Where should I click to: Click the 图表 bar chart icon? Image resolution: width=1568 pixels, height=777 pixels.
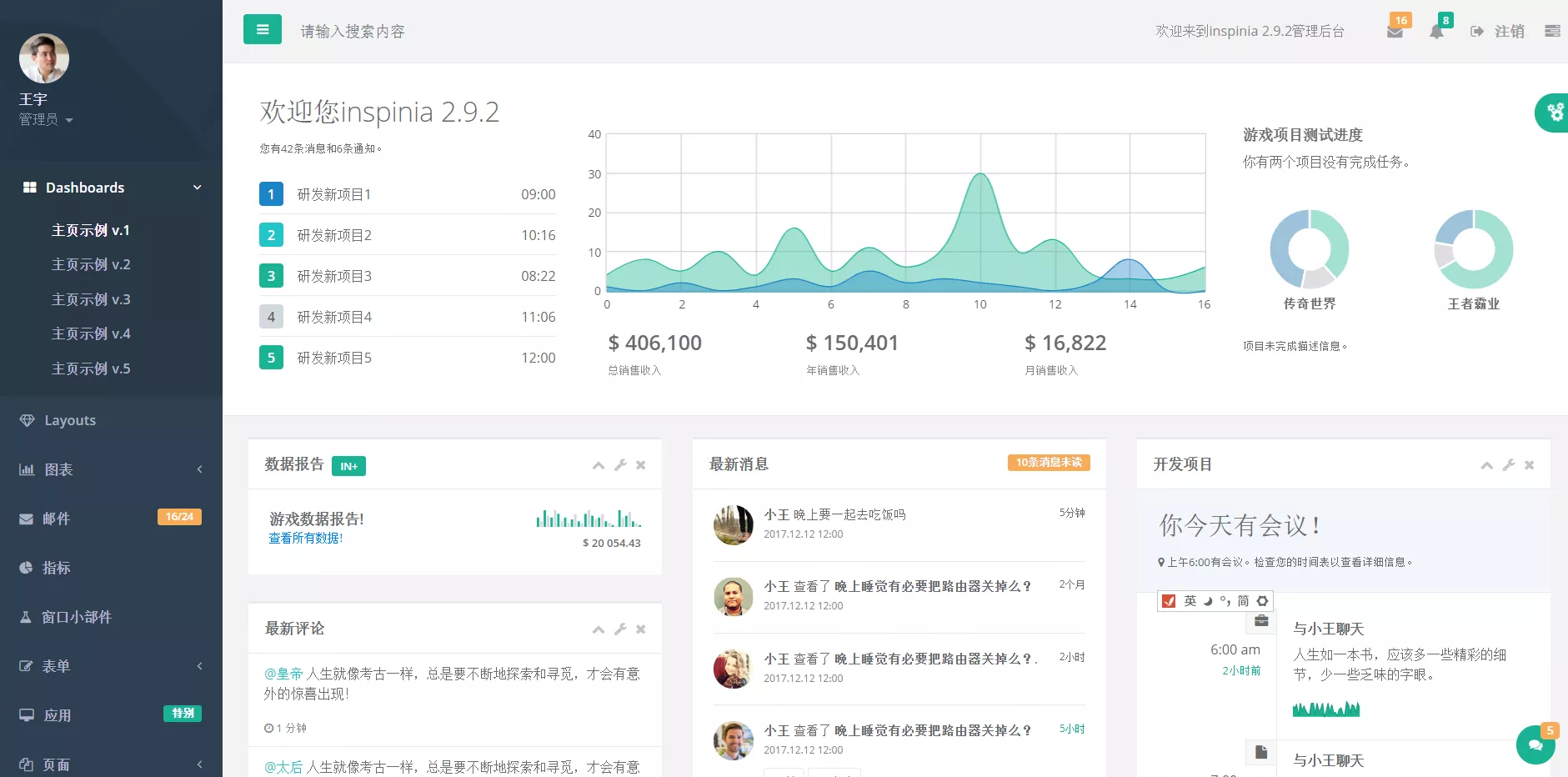tap(27, 469)
